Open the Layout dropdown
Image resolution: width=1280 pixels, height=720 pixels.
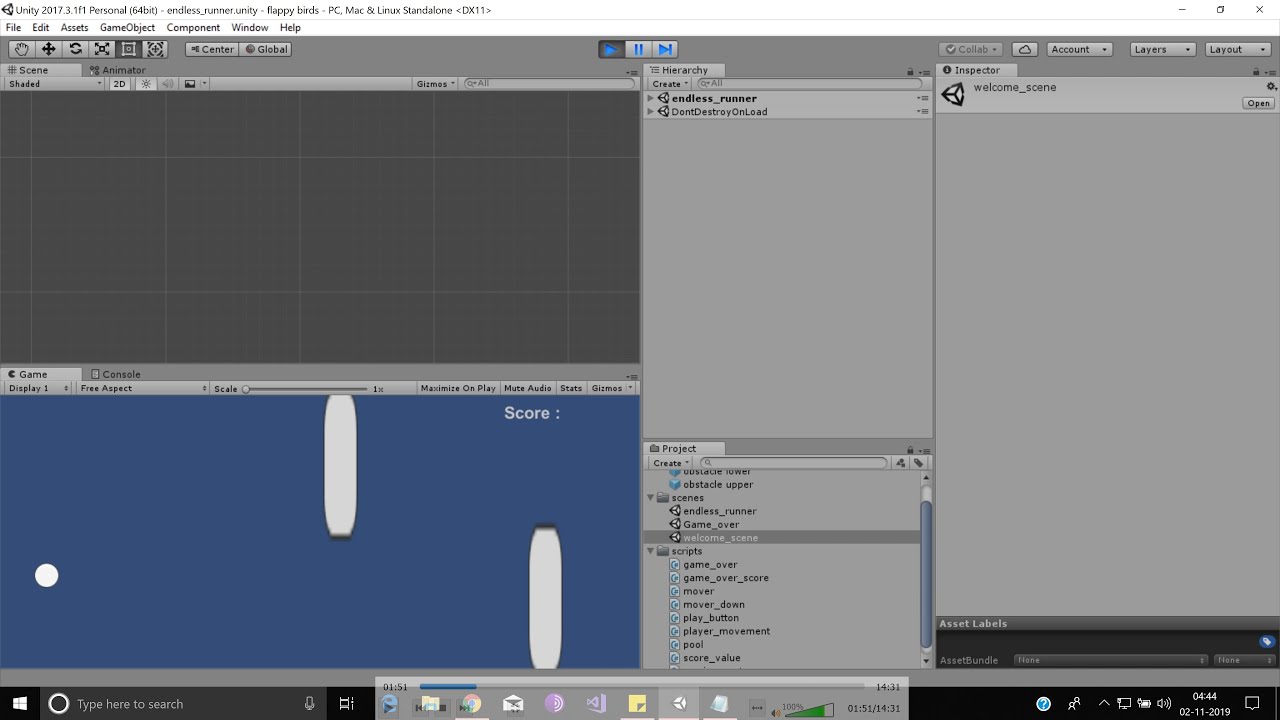(1238, 49)
